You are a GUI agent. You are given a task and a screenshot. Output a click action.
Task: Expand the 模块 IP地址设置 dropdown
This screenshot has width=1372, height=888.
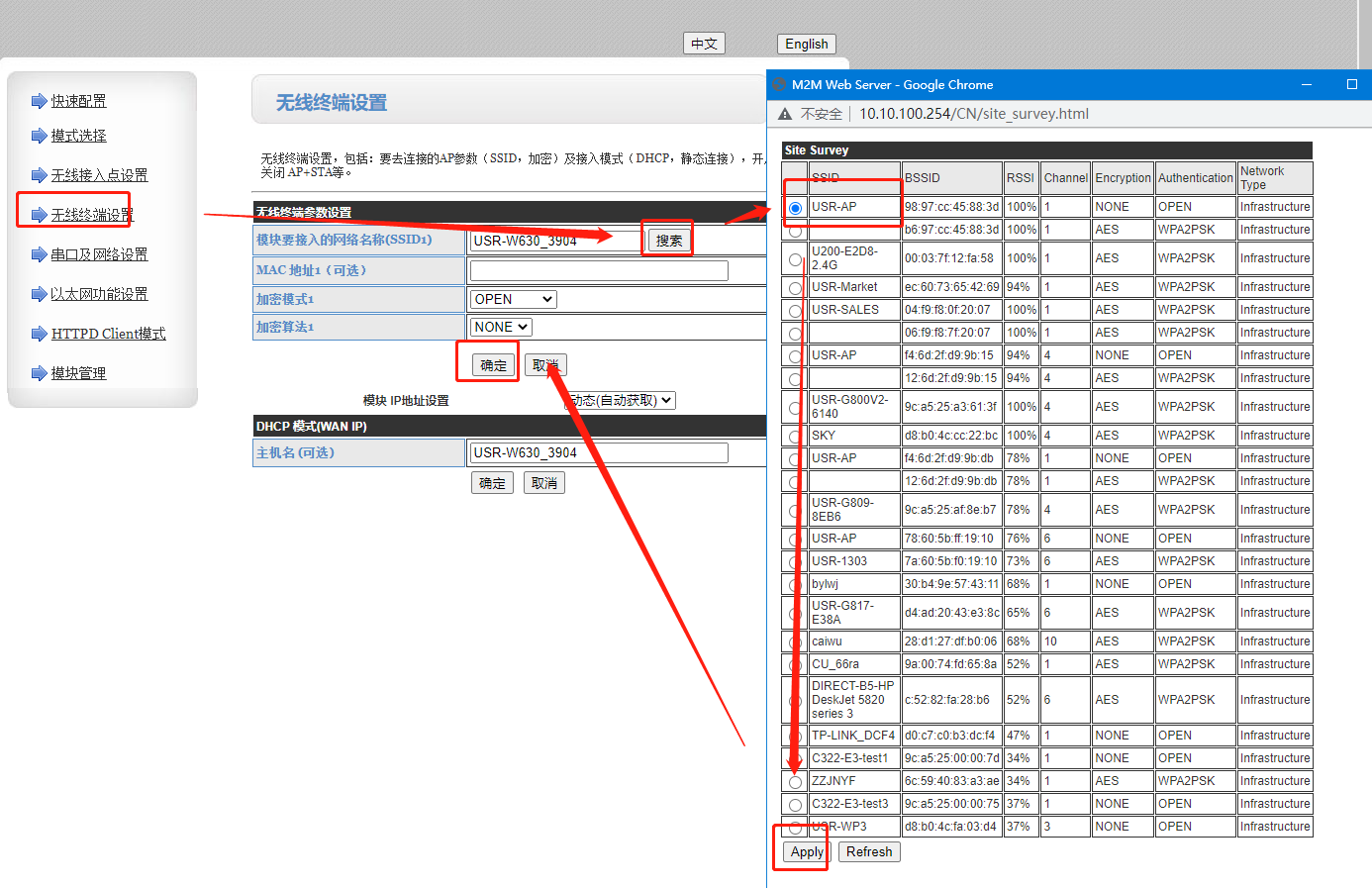pyautogui.click(x=622, y=400)
